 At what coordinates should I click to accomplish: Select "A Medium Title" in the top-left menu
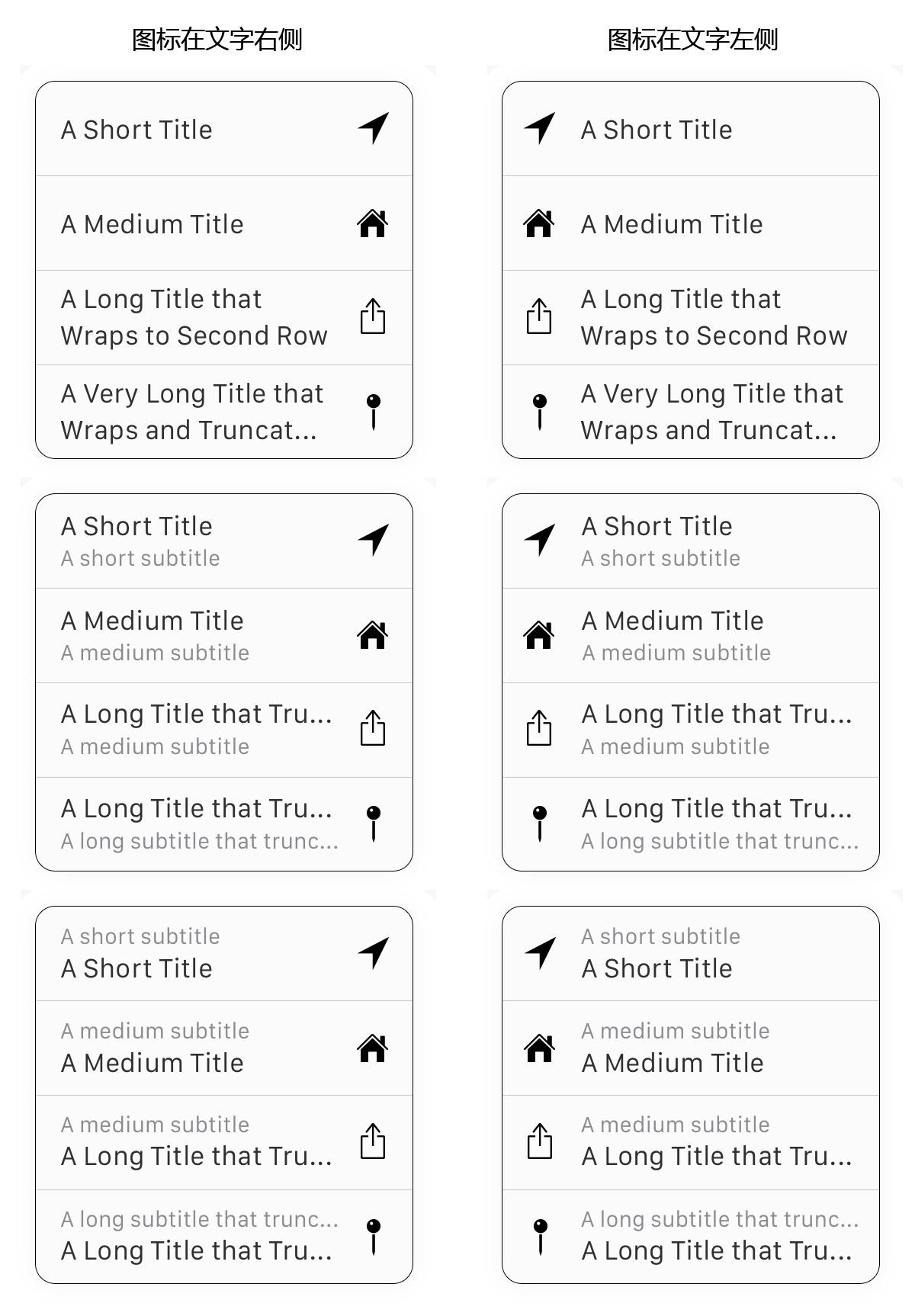224,223
